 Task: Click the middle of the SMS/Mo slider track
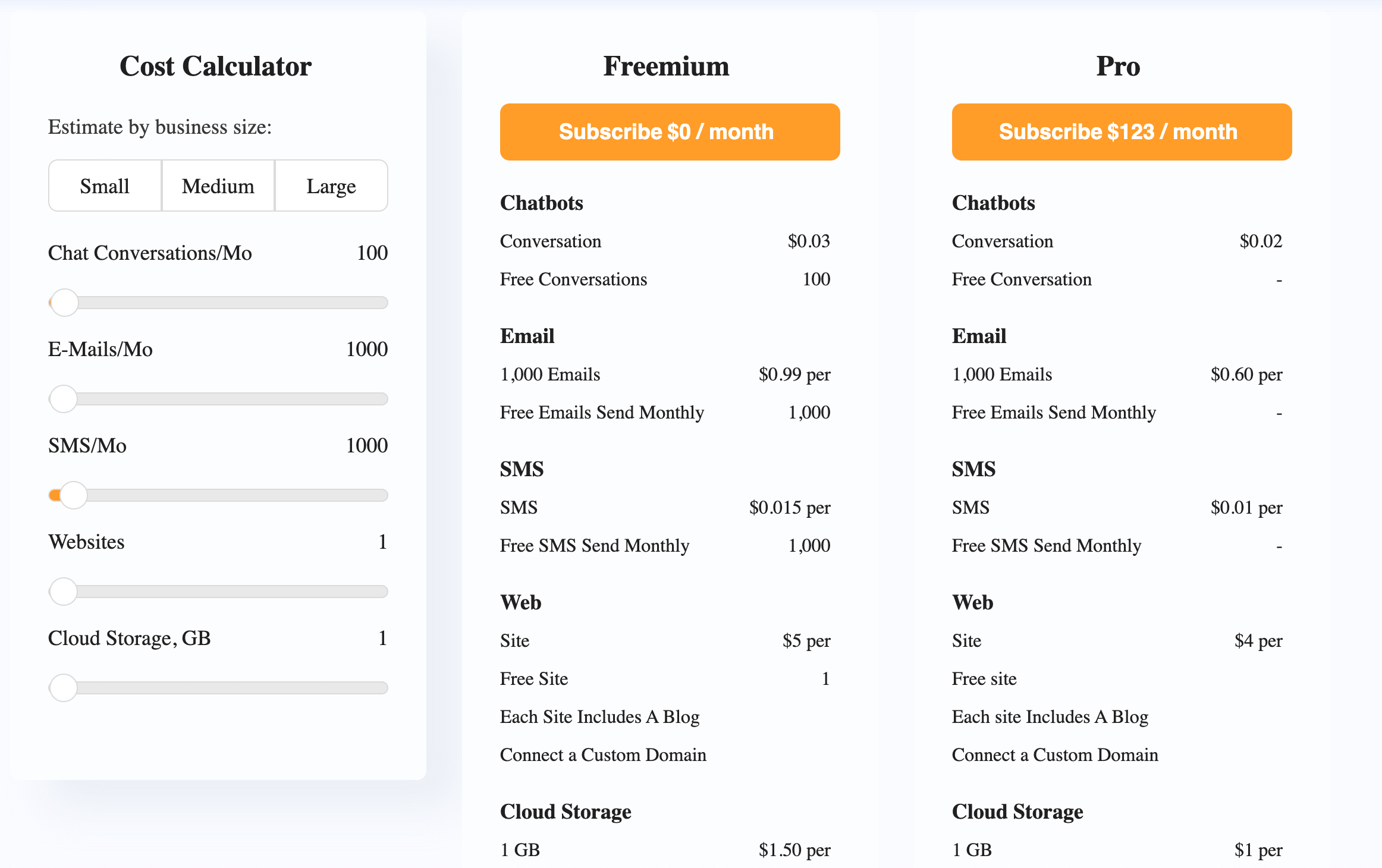[218, 495]
